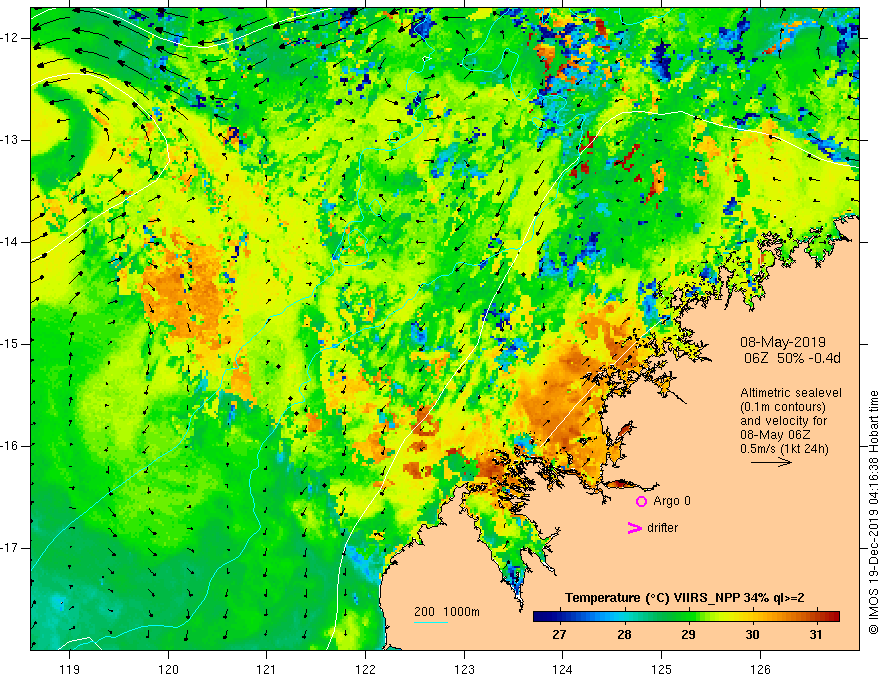Click the -15 latitude axis label
Viewport: 880px width, 680px height.
[x=11, y=344]
